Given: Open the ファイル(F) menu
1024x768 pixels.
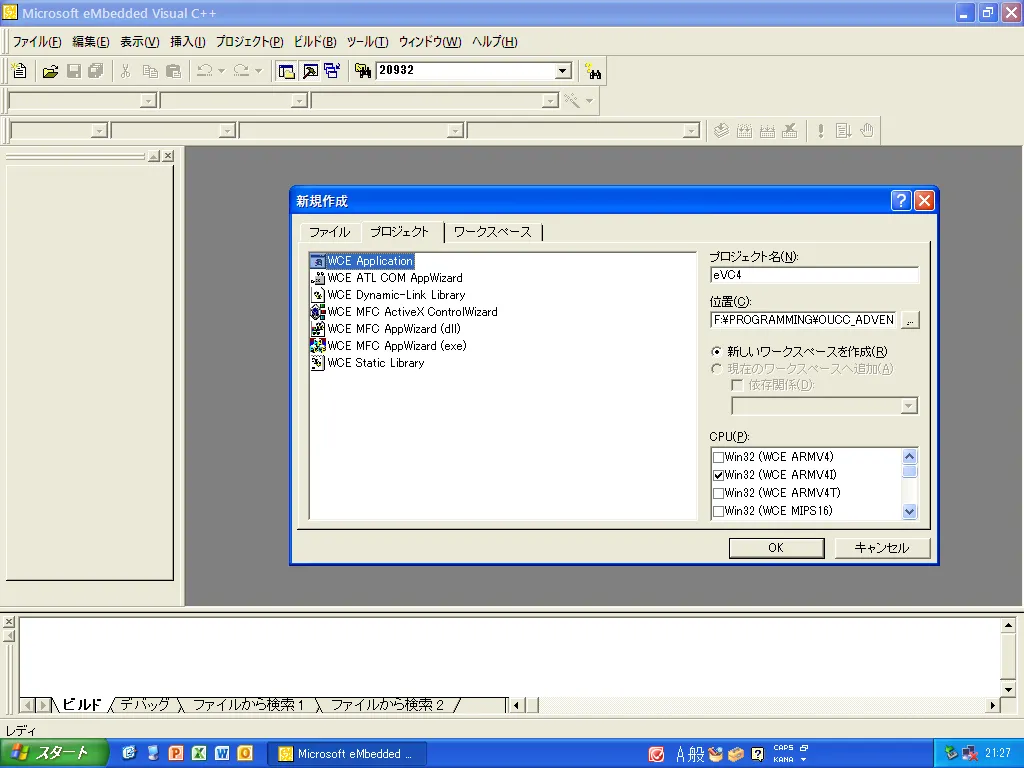Looking at the screenshot, I should point(37,42).
